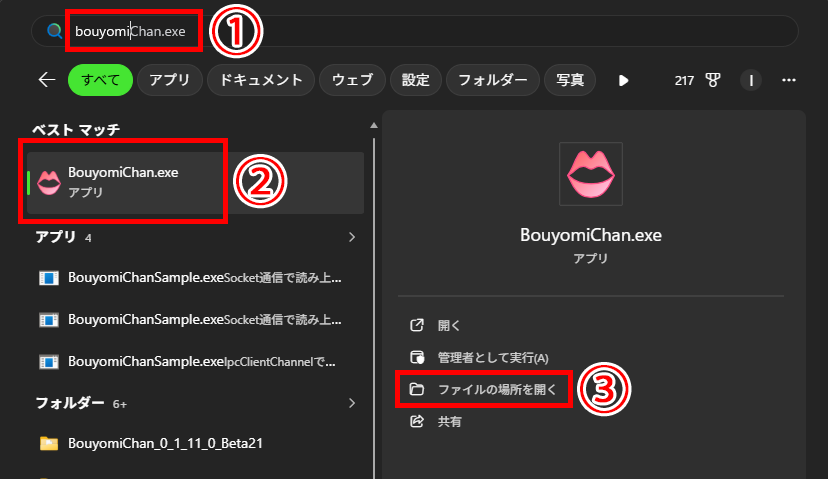Click the folder icon of BouyomiChan_0_1_11_0_Beta21

(49, 443)
